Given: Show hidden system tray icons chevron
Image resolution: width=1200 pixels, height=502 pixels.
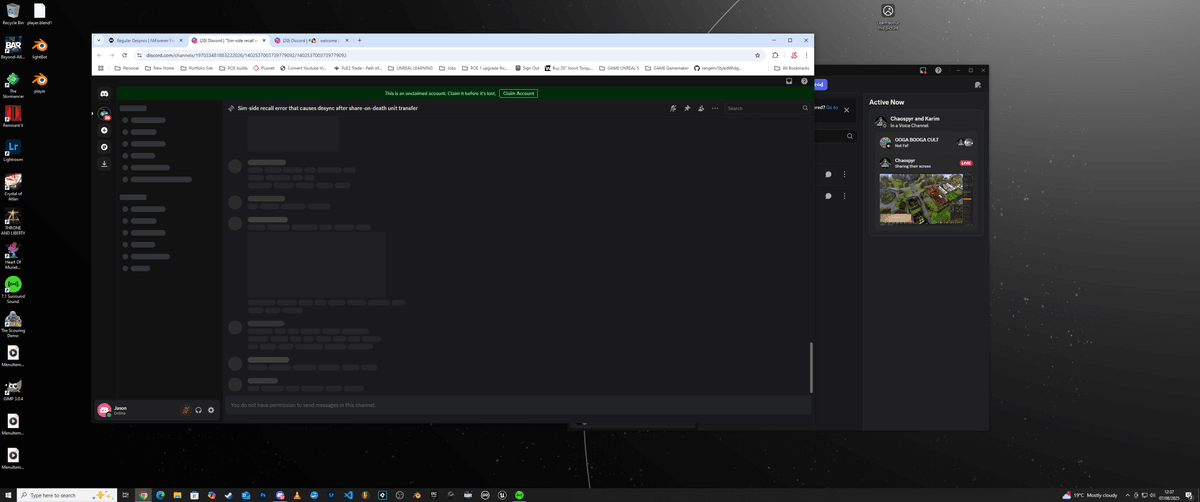Looking at the screenshot, I should [1129, 495].
